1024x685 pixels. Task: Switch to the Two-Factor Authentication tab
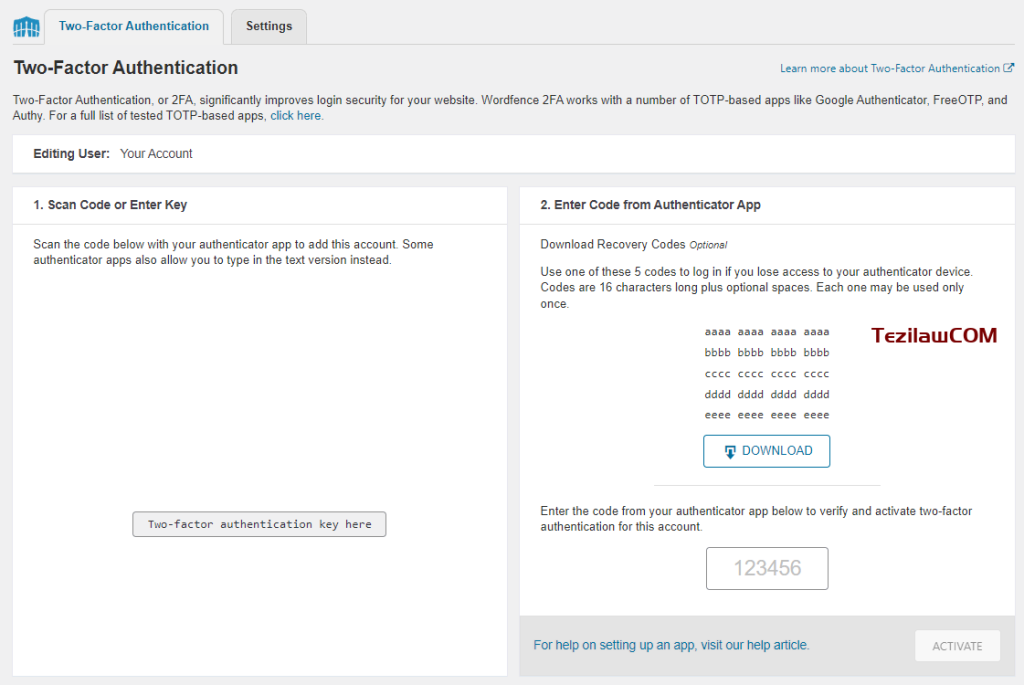[134, 27]
